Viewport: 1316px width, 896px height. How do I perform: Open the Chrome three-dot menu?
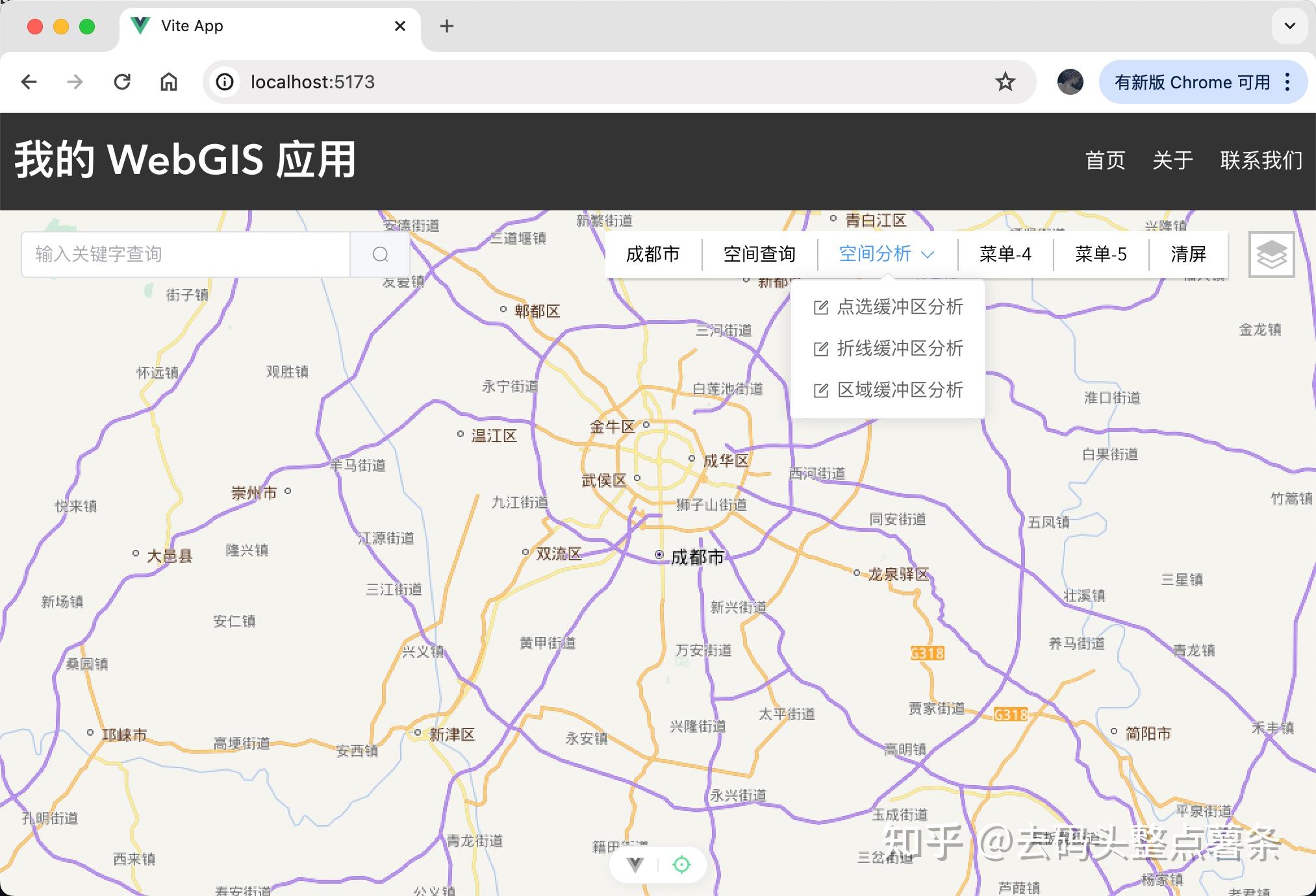[x=1287, y=82]
